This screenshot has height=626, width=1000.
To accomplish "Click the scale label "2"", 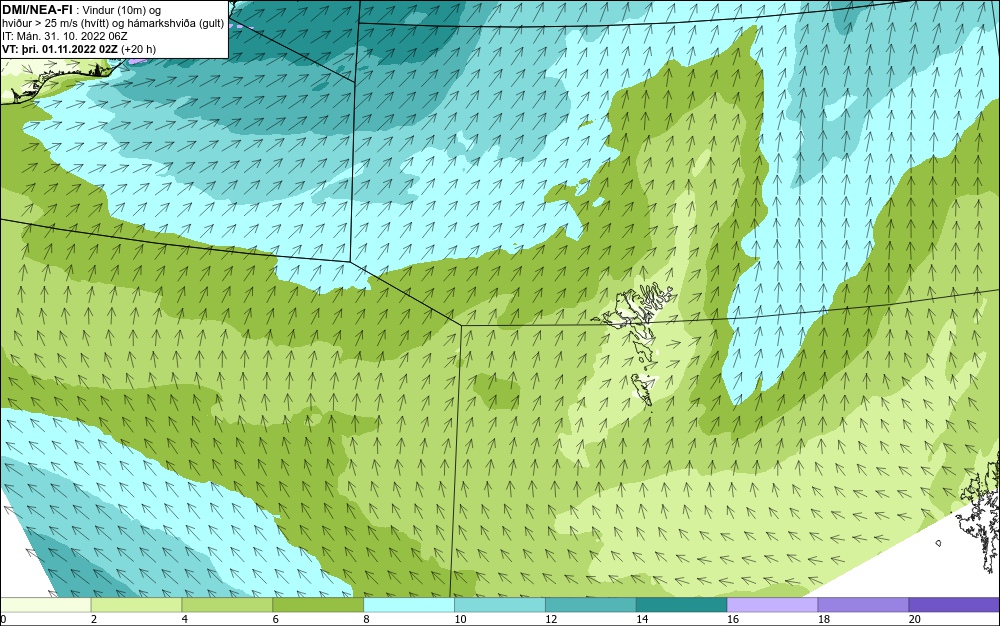I will click(x=94, y=619).
